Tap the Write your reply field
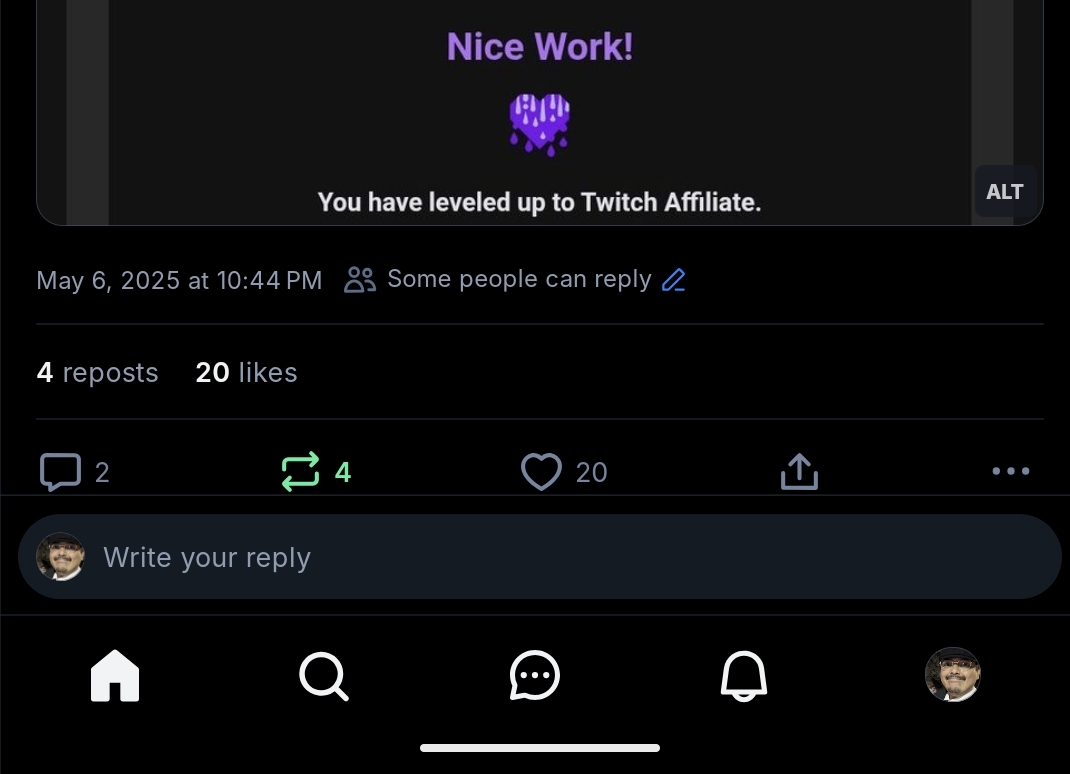 tap(560, 557)
